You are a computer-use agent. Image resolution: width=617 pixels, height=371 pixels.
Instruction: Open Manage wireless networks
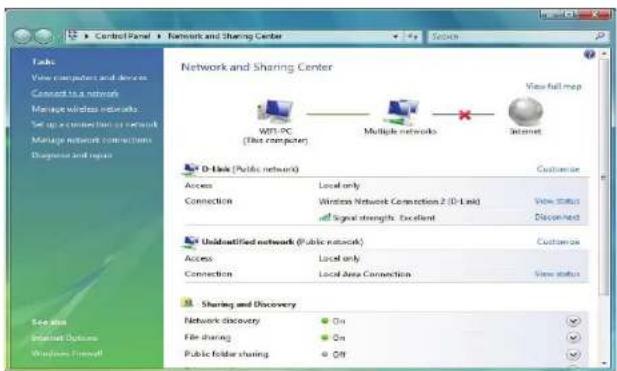(85, 109)
